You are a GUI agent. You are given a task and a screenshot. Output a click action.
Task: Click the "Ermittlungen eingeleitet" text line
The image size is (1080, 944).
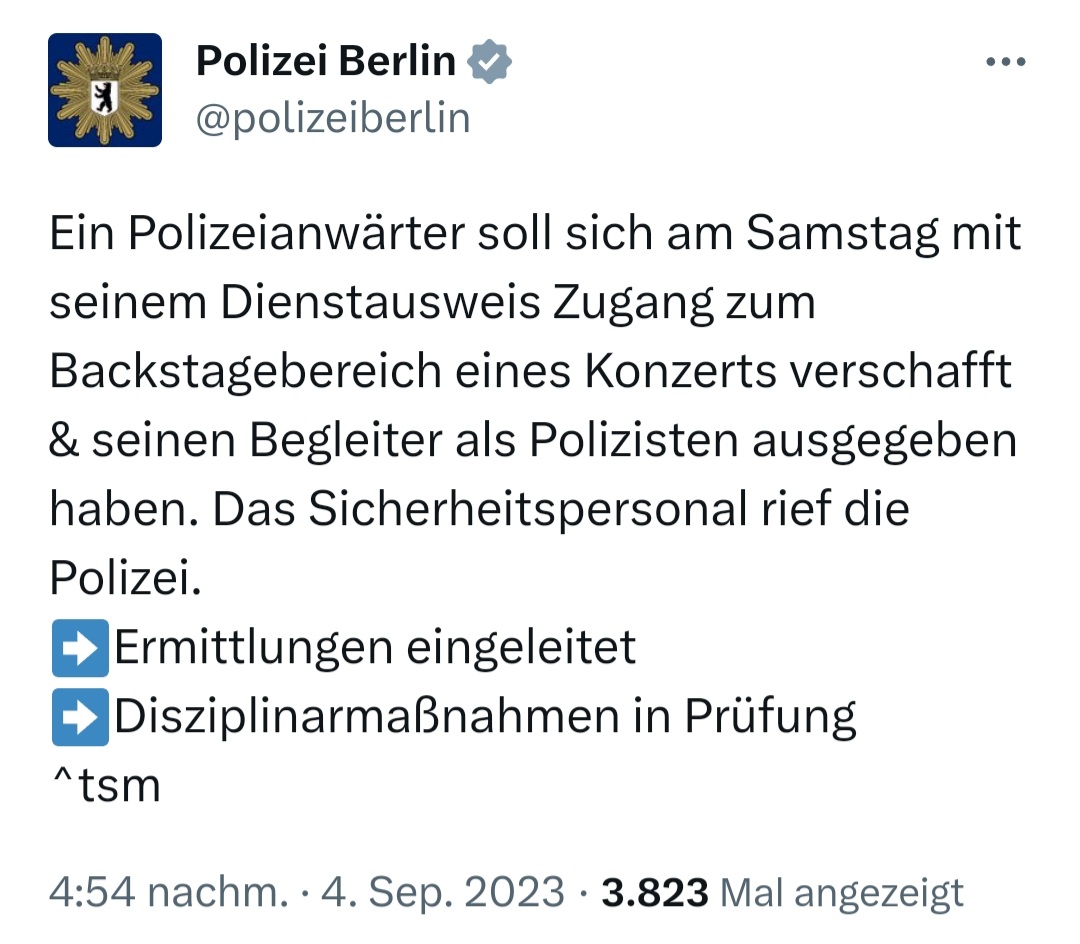coord(375,648)
